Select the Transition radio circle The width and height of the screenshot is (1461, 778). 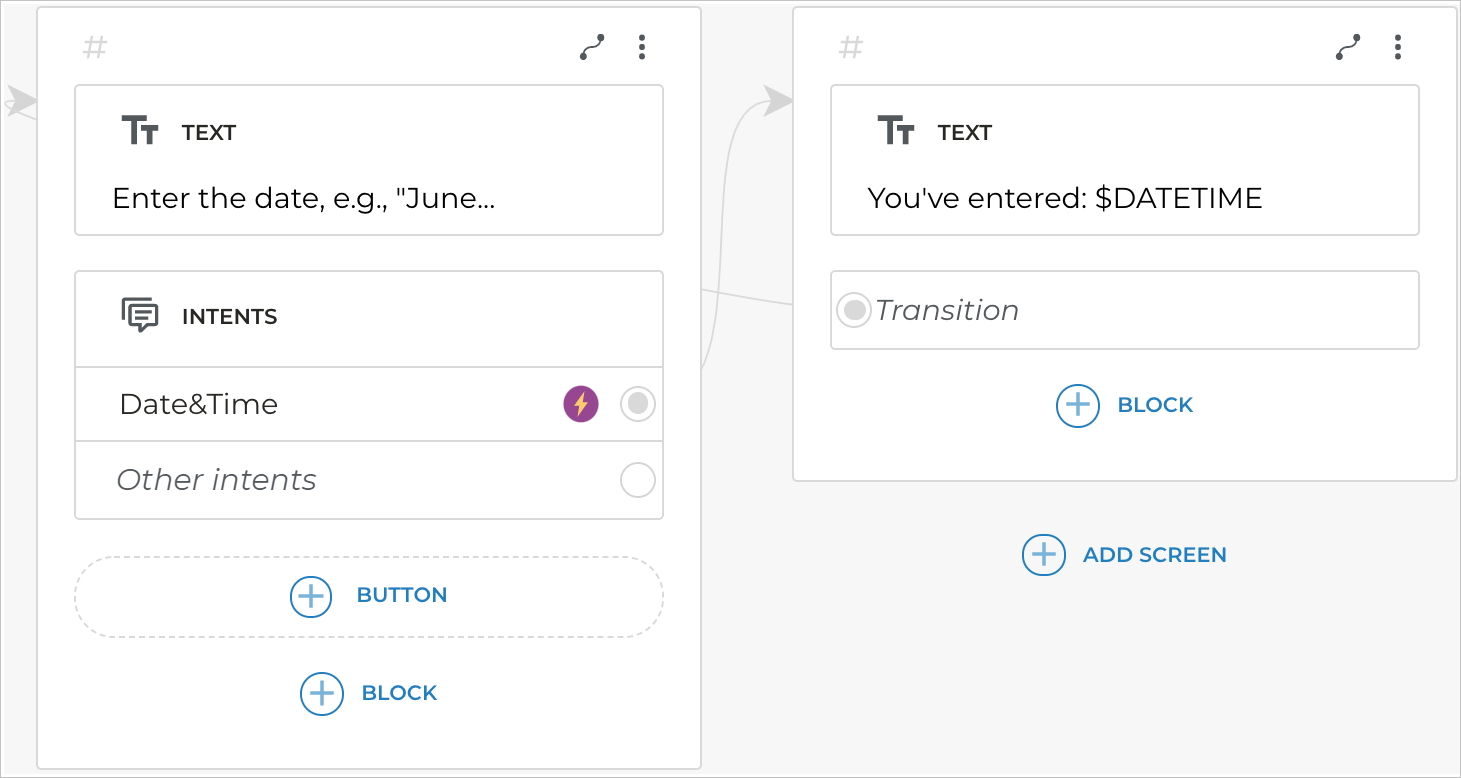854,310
